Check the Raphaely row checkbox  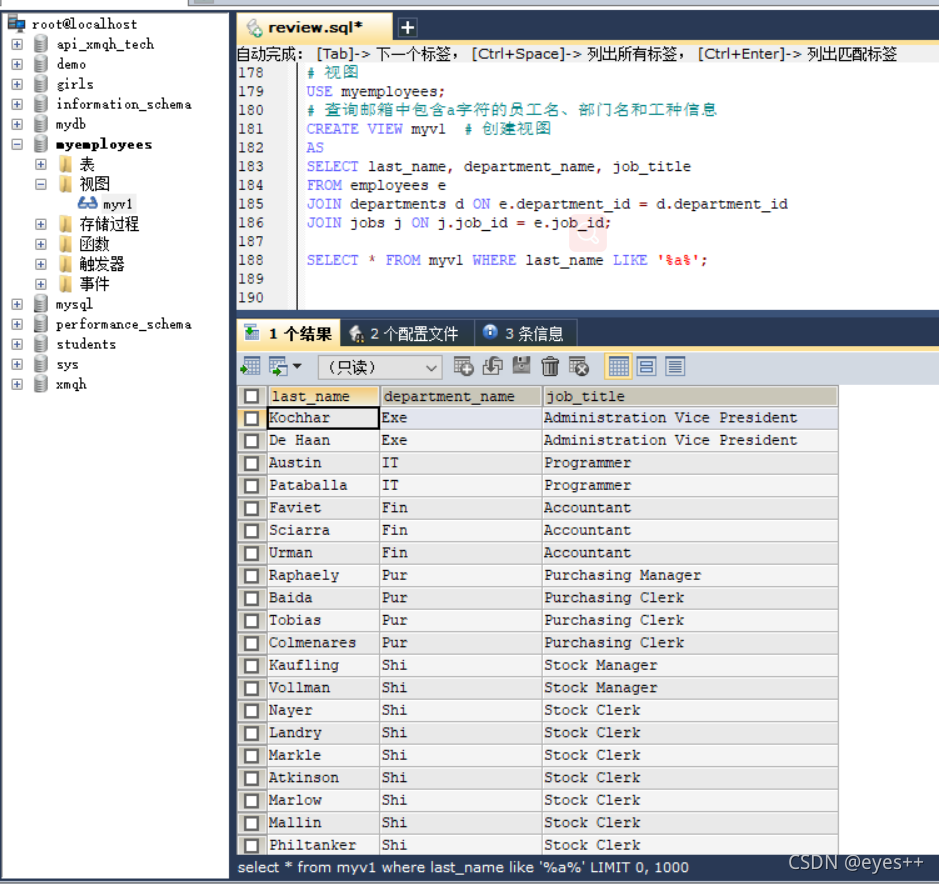(x=252, y=576)
